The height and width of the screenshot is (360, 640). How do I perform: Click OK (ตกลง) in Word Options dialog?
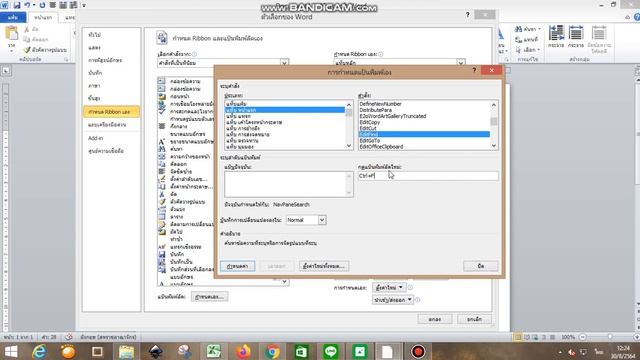click(x=435, y=319)
